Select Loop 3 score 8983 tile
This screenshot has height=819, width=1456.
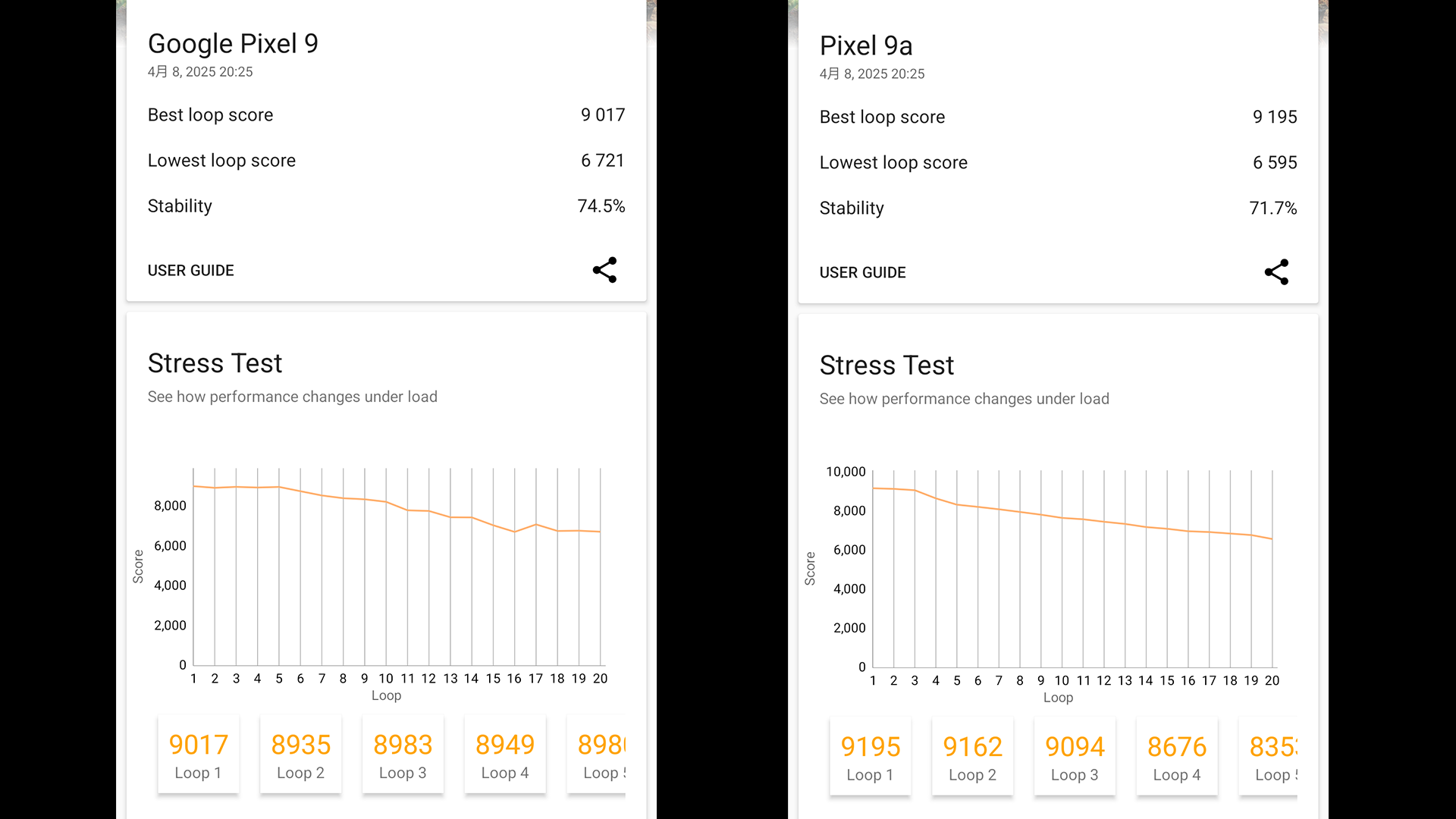coord(403,755)
